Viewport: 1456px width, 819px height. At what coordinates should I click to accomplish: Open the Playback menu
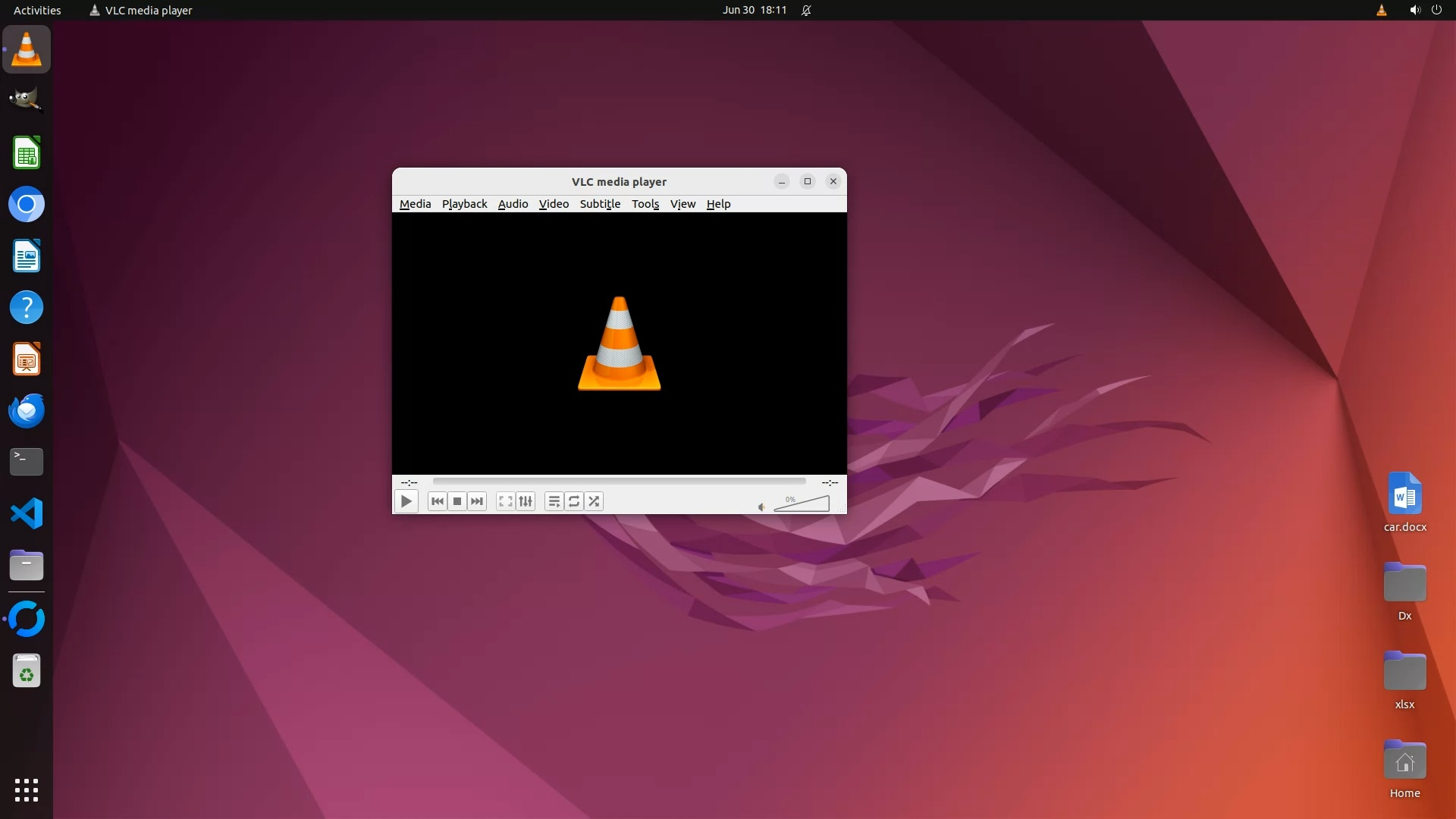point(464,204)
